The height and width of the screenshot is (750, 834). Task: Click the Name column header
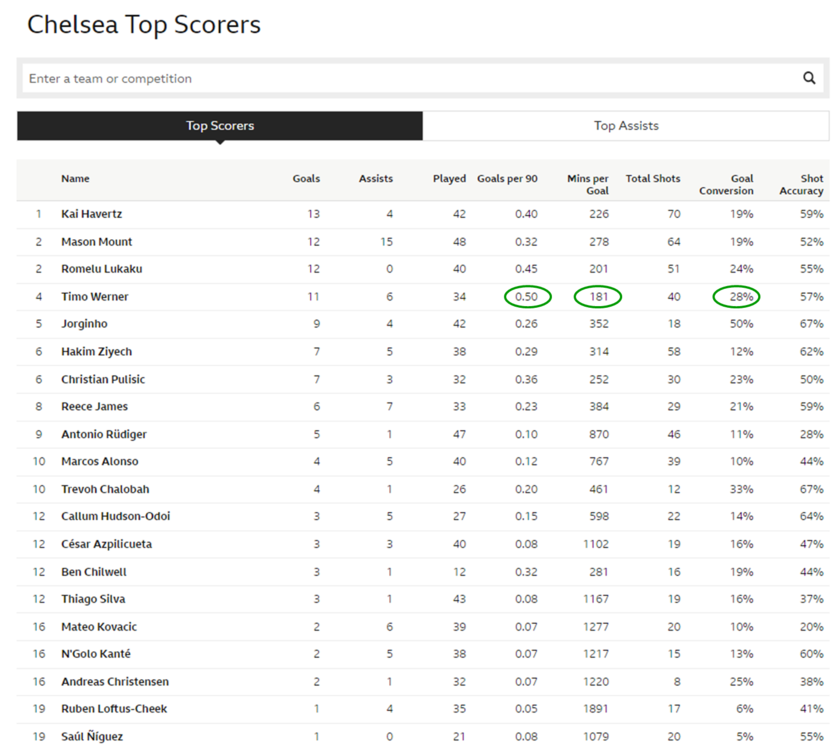click(x=75, y=179)
